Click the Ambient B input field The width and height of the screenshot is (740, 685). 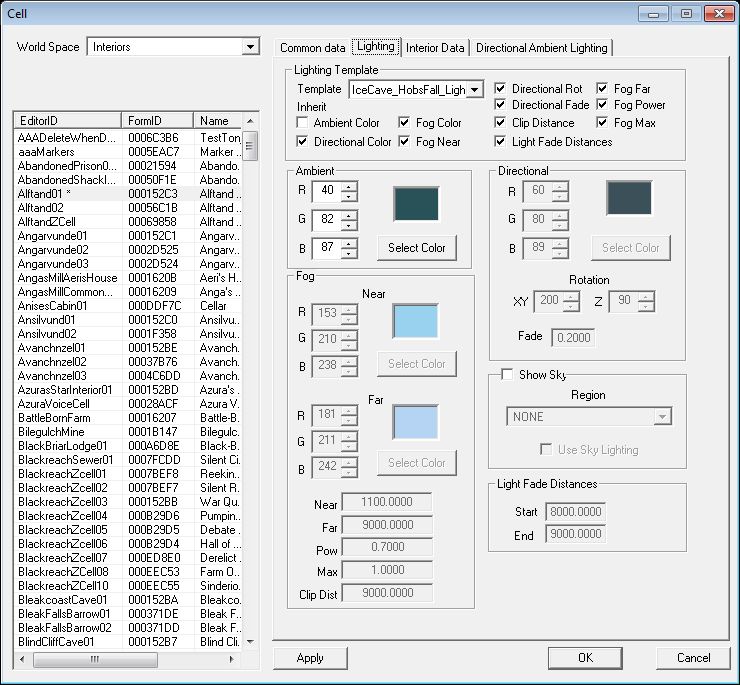pos(327,248)
